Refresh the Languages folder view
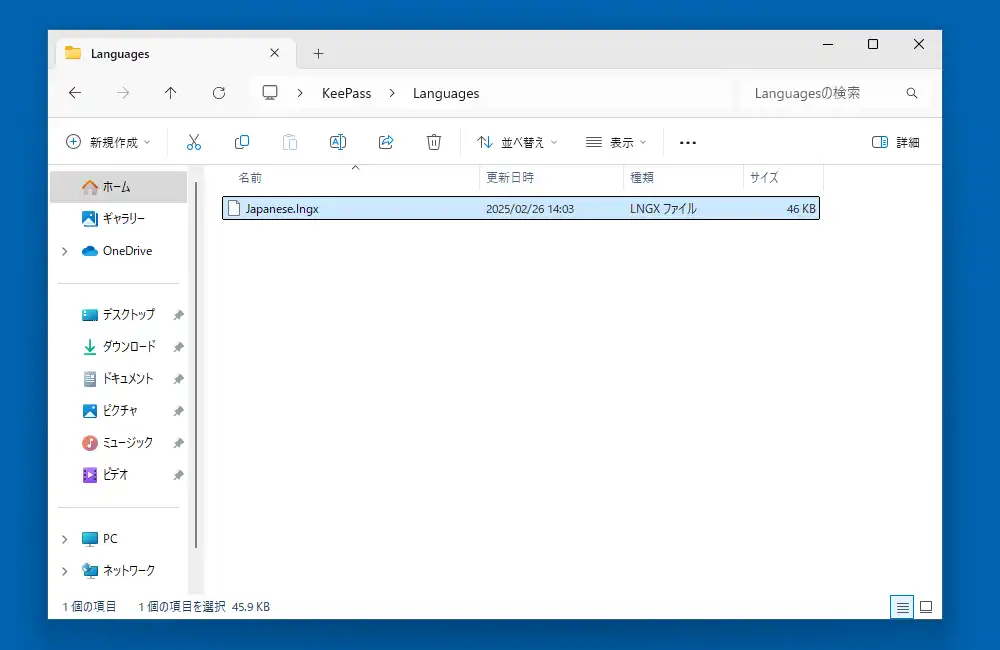1000x650 pixels. click(x=219, y=93)
